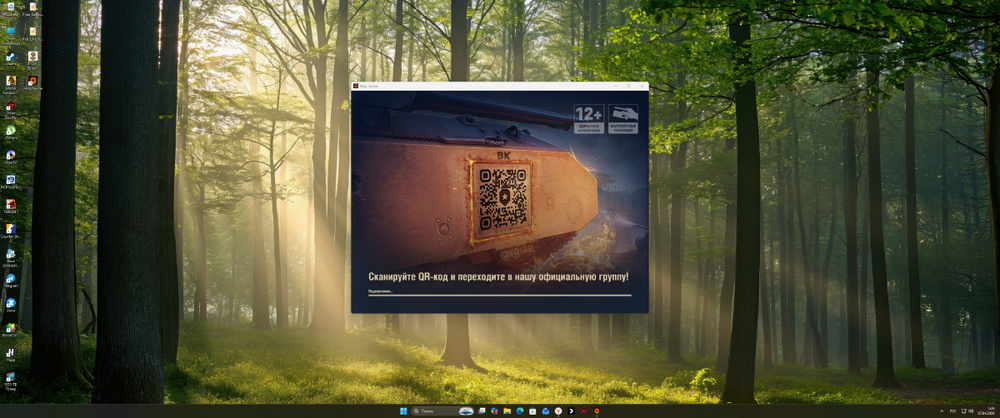The width and height of the screenshot is (1000, 418).
Task: Open the Zona desktop shortcut
Action: [x=11, y=305]
